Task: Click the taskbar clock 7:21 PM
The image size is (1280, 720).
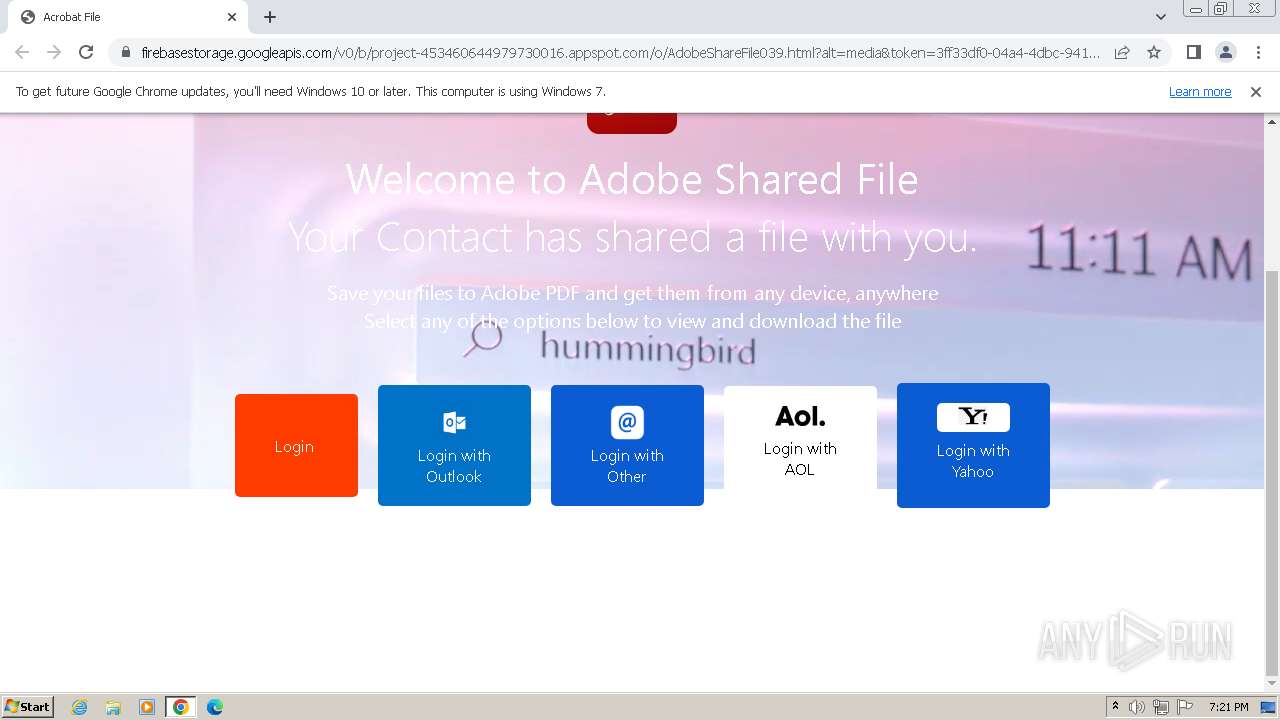Action: [1228, 707]
